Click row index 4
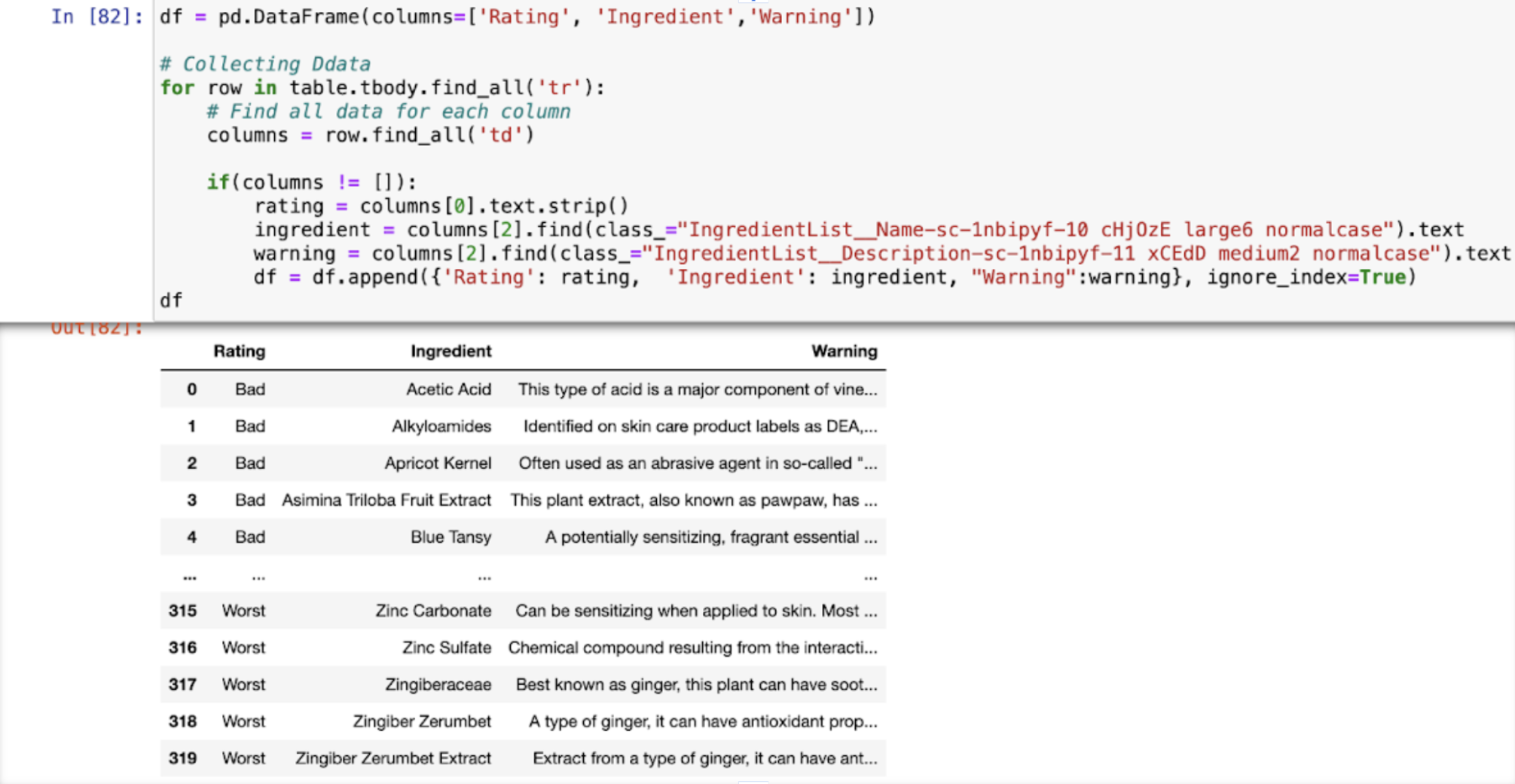The image size is (1515, 784). tap(191, 537)
